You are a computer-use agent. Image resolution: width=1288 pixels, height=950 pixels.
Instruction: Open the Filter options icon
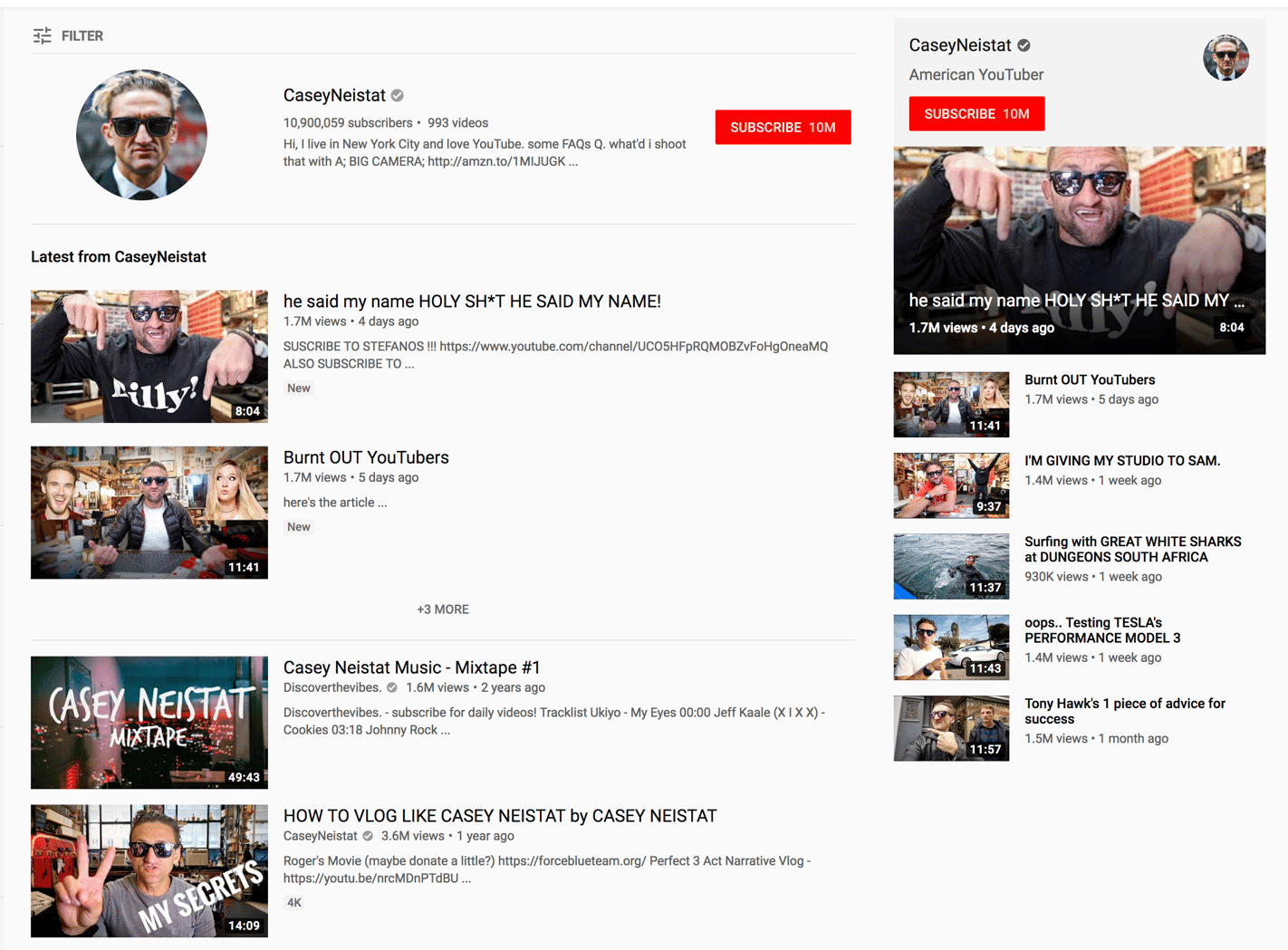[x=43, y=35]
